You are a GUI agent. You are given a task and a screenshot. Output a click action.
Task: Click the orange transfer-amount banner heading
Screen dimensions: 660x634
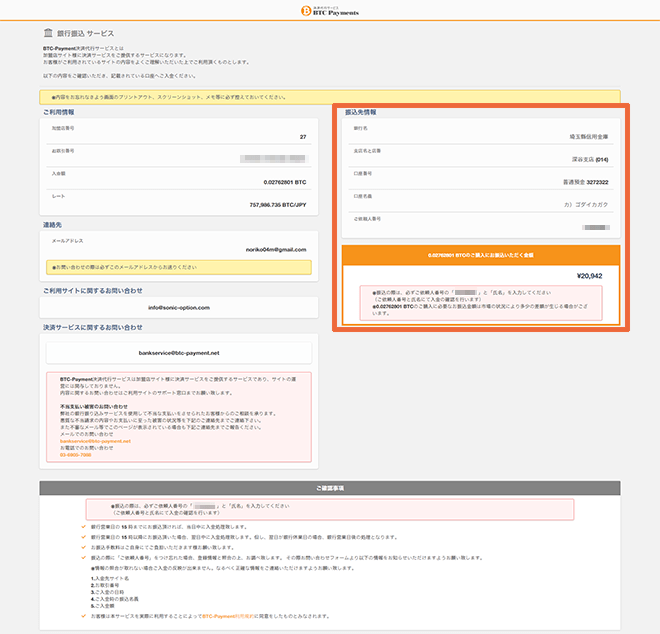pos(481,255)
